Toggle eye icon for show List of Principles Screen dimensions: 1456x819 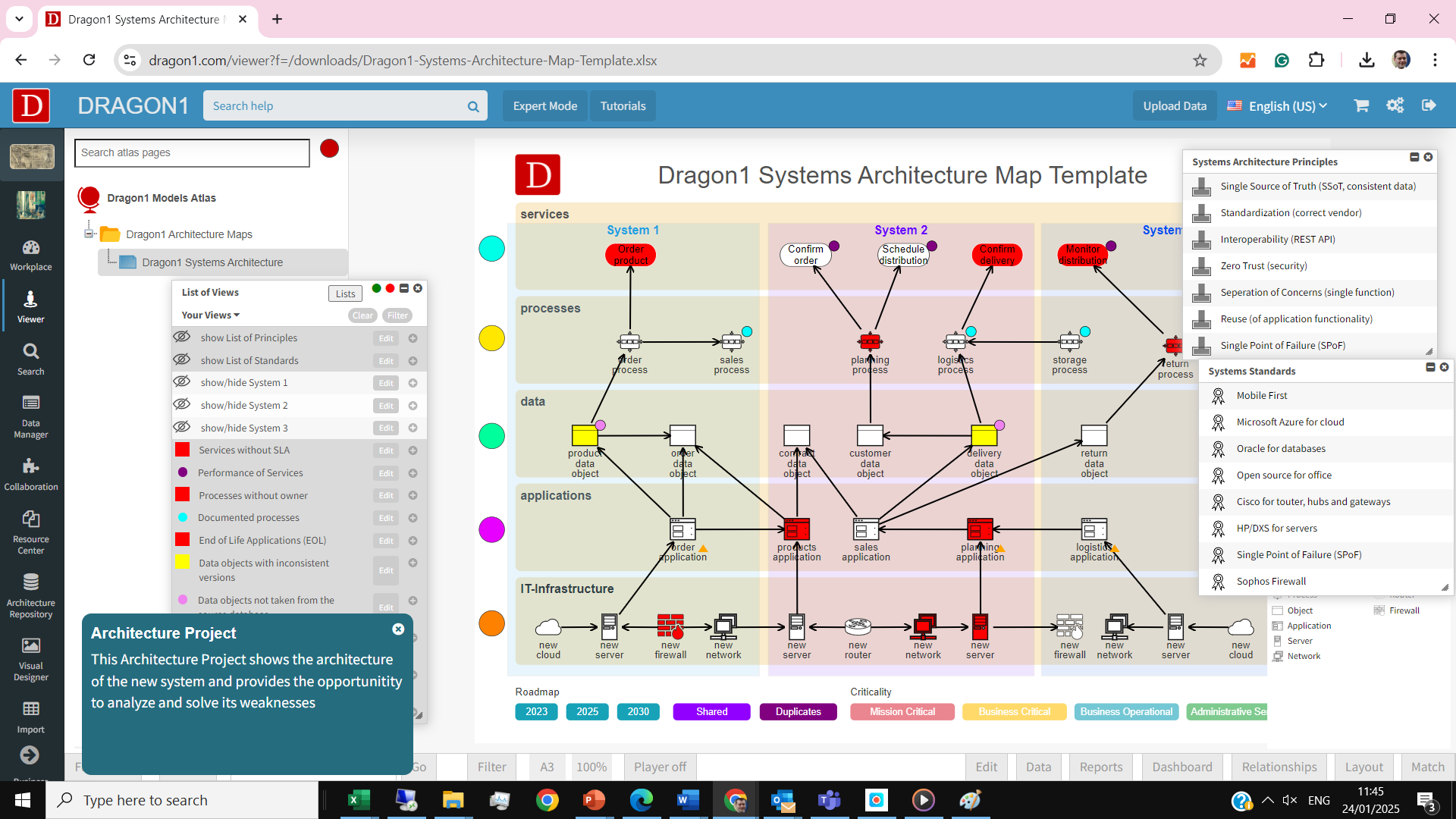point(182,337)
